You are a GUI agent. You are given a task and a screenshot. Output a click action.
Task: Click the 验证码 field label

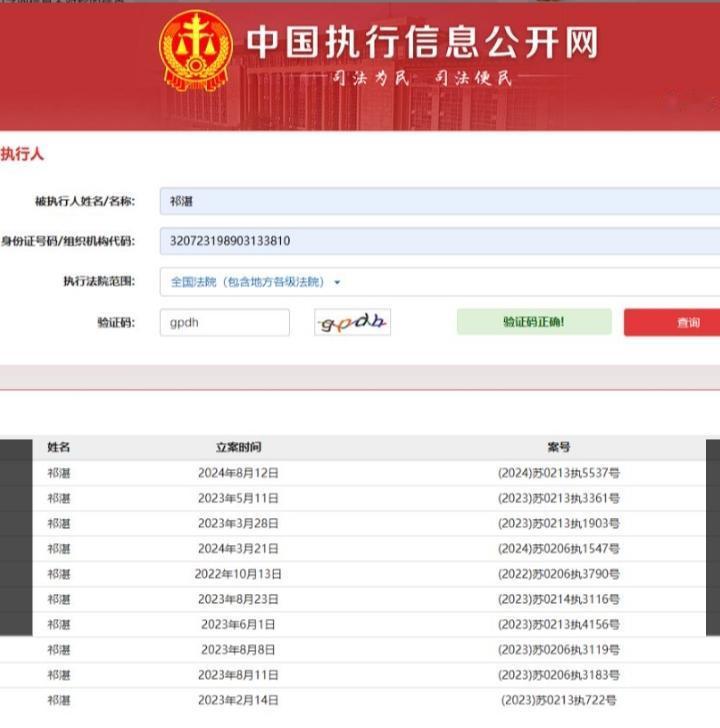pyautogui.click(x=116, y=322)
